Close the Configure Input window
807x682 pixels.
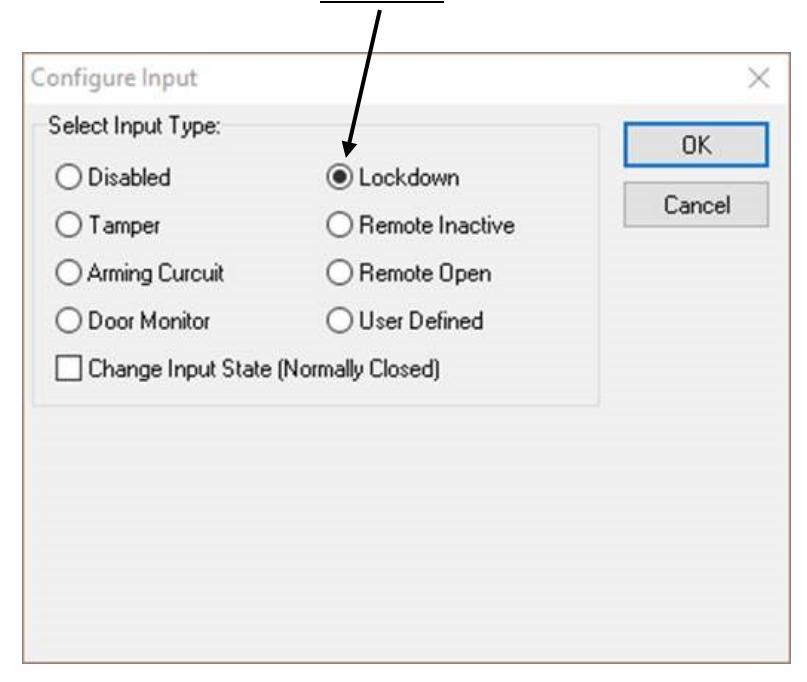point(759,78)
